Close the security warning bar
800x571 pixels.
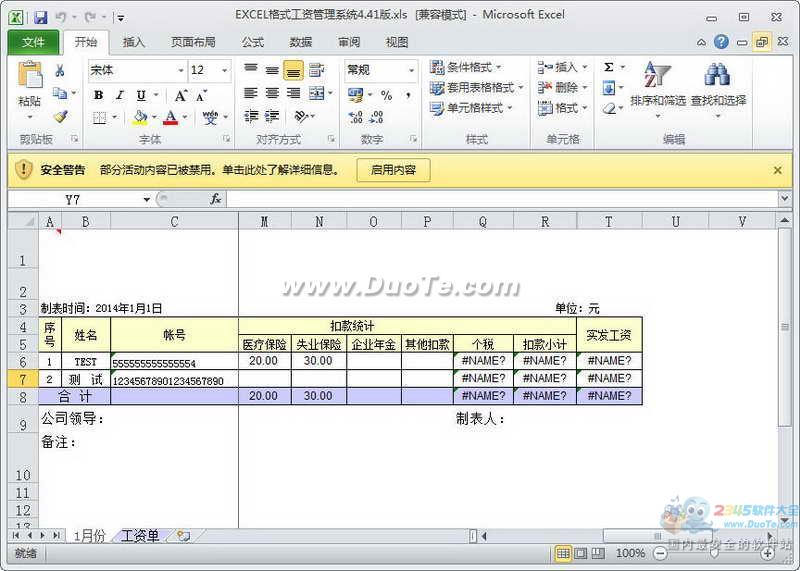[778, 170]
